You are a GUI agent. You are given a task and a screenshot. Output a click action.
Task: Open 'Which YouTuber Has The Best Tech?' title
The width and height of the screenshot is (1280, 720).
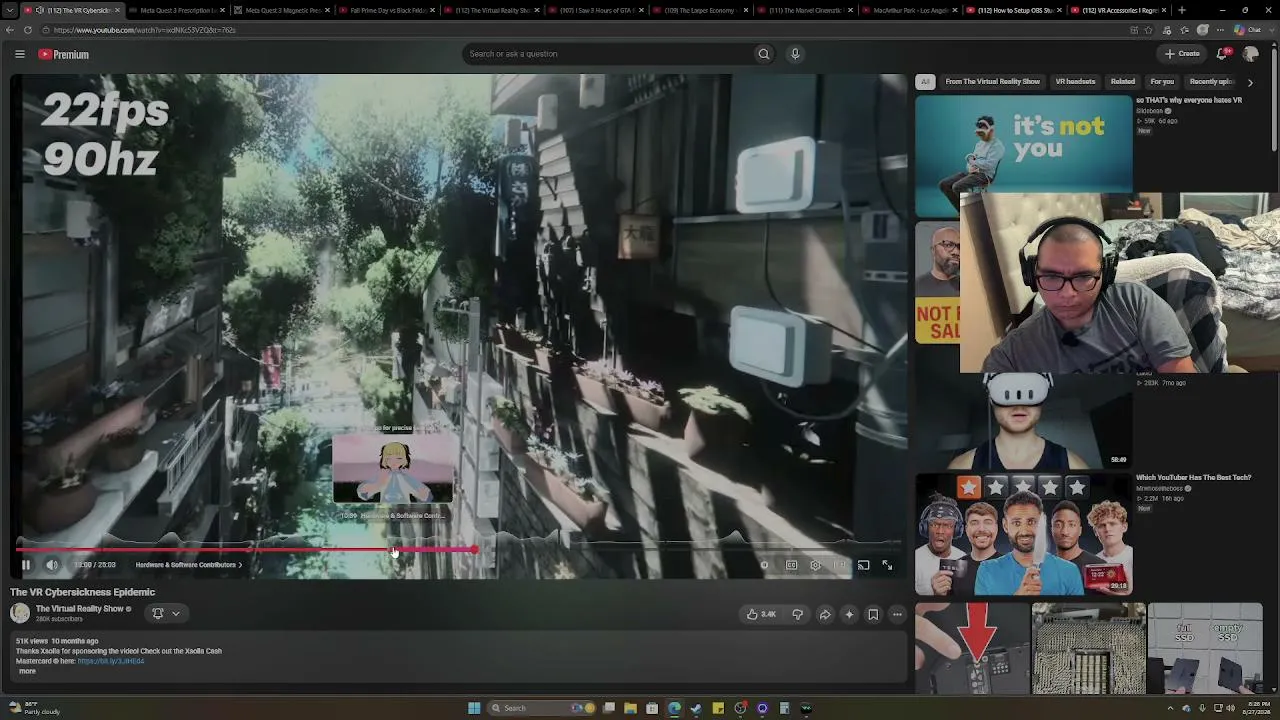pos(1193,478)
